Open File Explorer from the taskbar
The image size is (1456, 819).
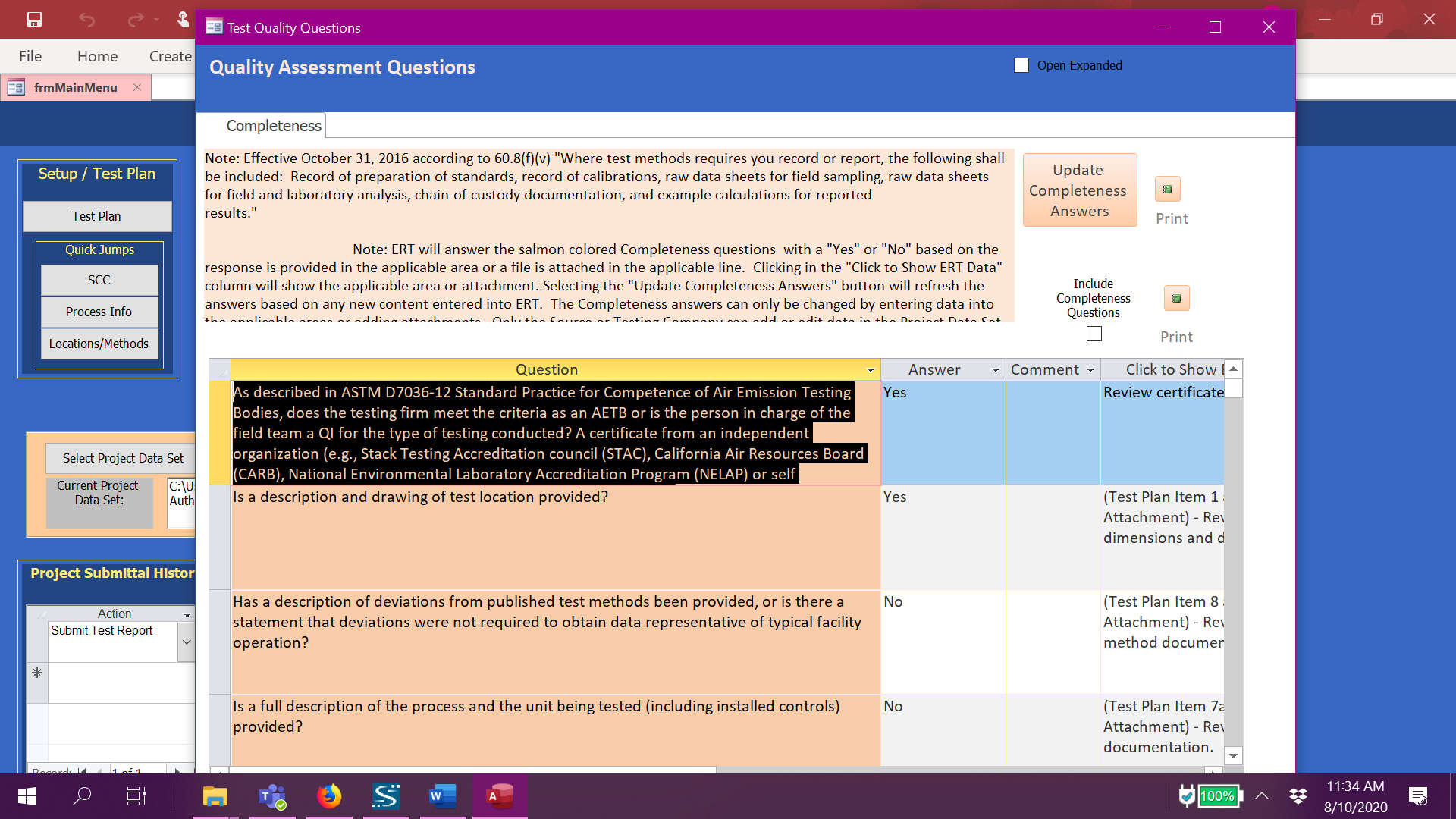pyautogui.click(x=215, y=796)
